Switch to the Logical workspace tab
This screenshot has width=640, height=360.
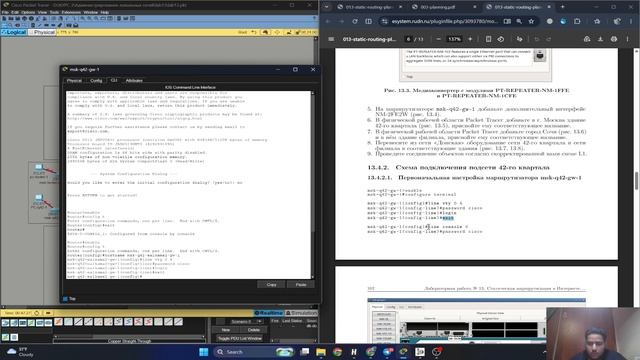(14, 32)
